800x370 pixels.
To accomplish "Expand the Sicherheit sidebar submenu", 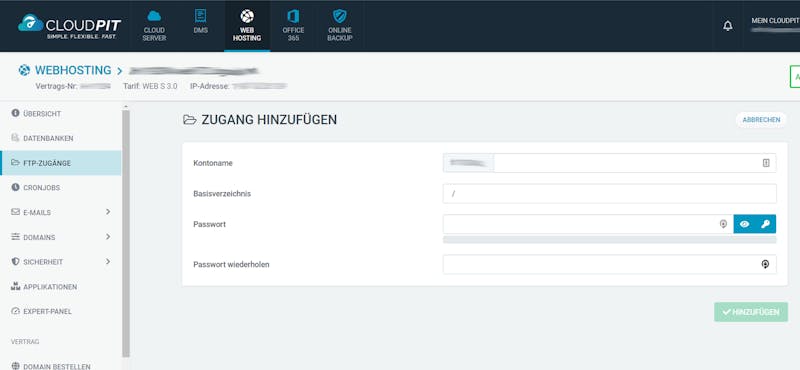I will [x=108, y=261].
